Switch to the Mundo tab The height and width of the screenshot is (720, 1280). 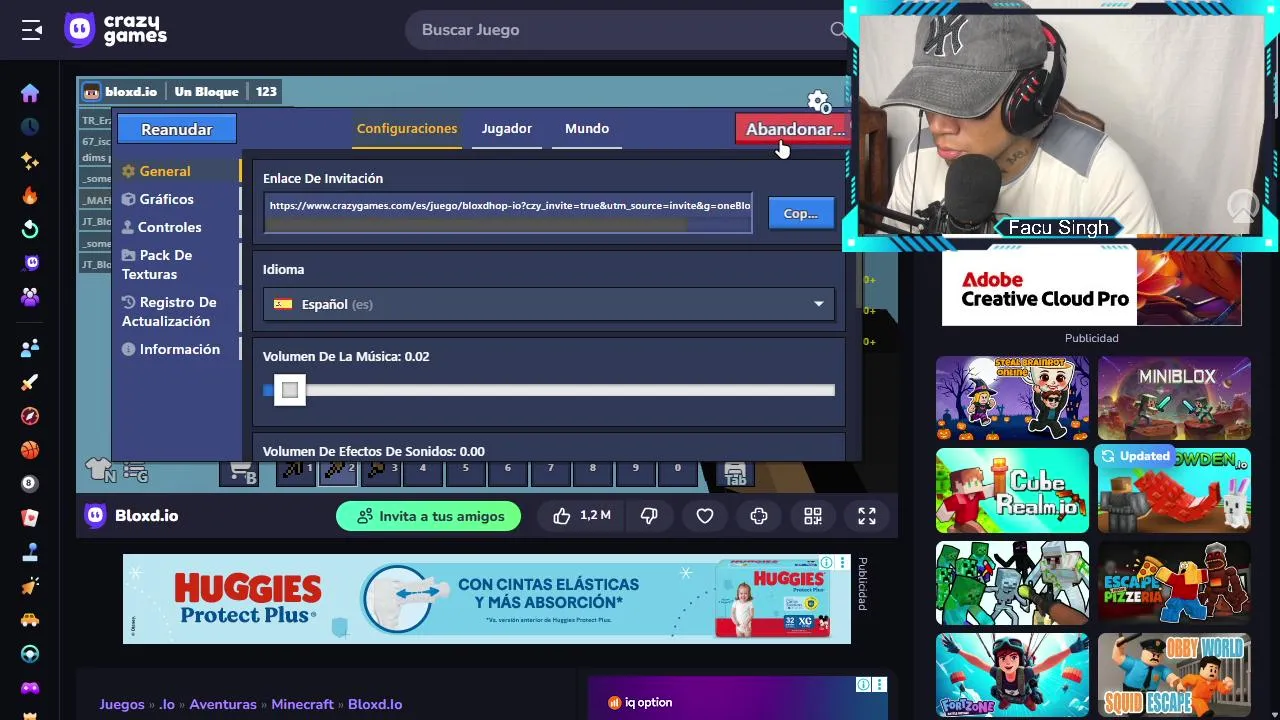pos(587,128)
